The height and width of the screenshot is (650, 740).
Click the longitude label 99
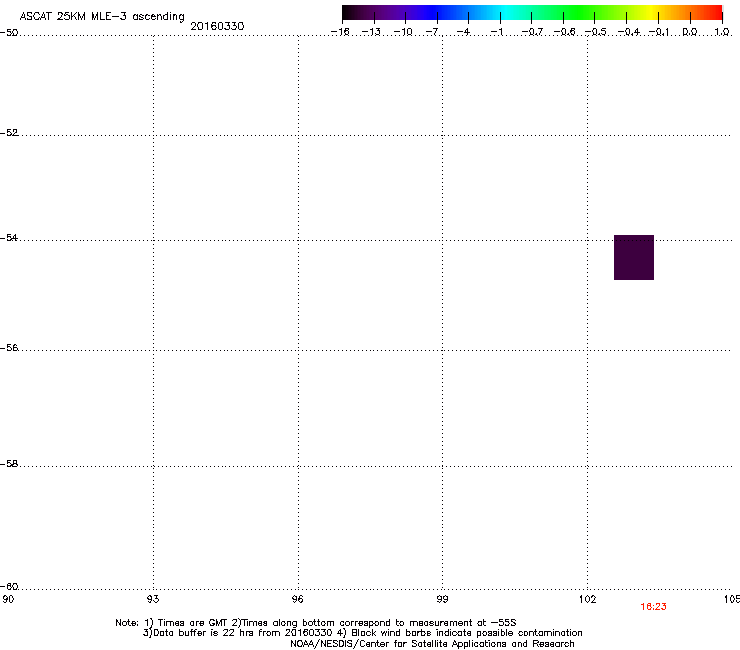442,599
